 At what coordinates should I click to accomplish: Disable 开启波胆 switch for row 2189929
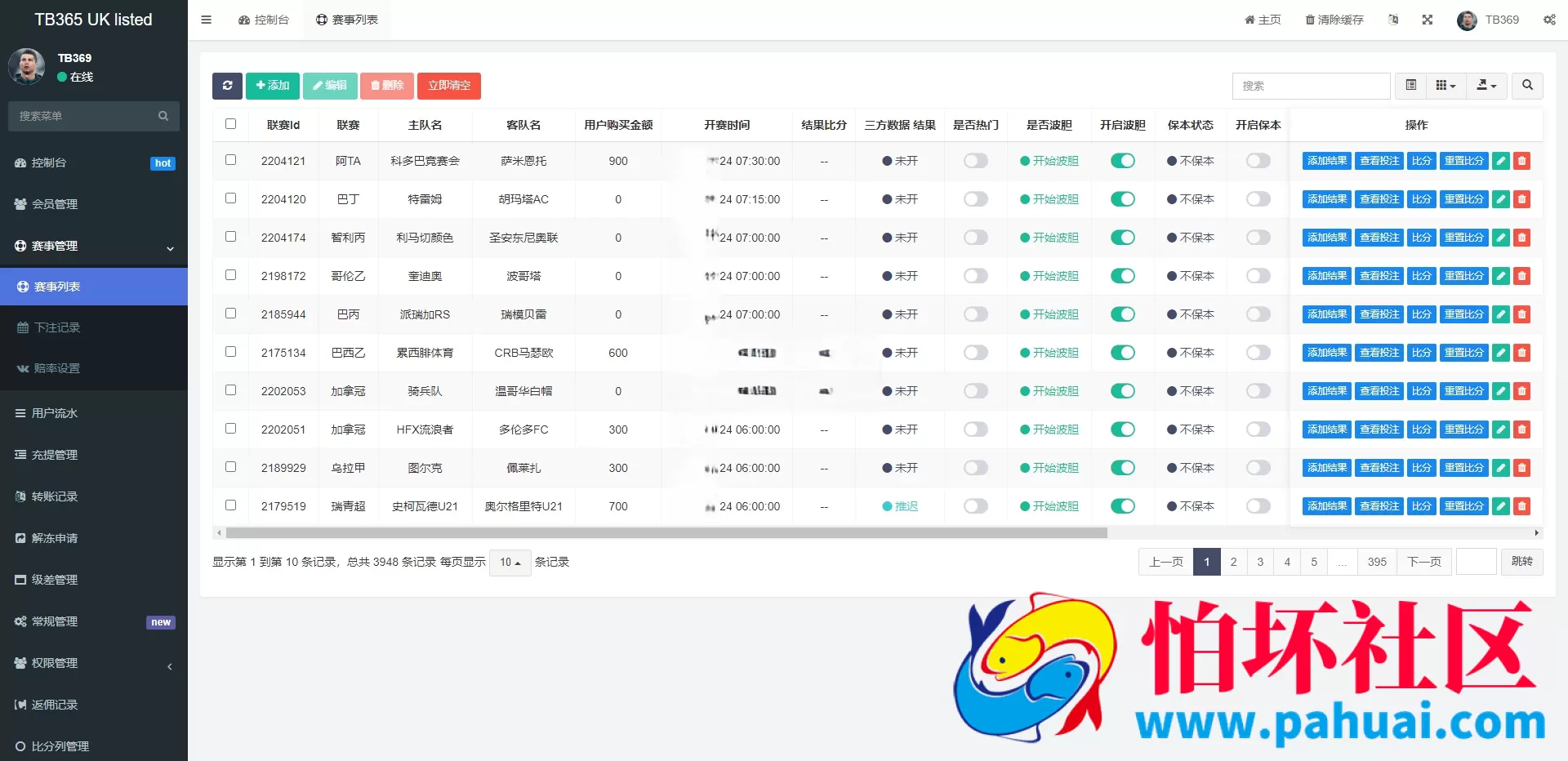tap(1123, 468)
